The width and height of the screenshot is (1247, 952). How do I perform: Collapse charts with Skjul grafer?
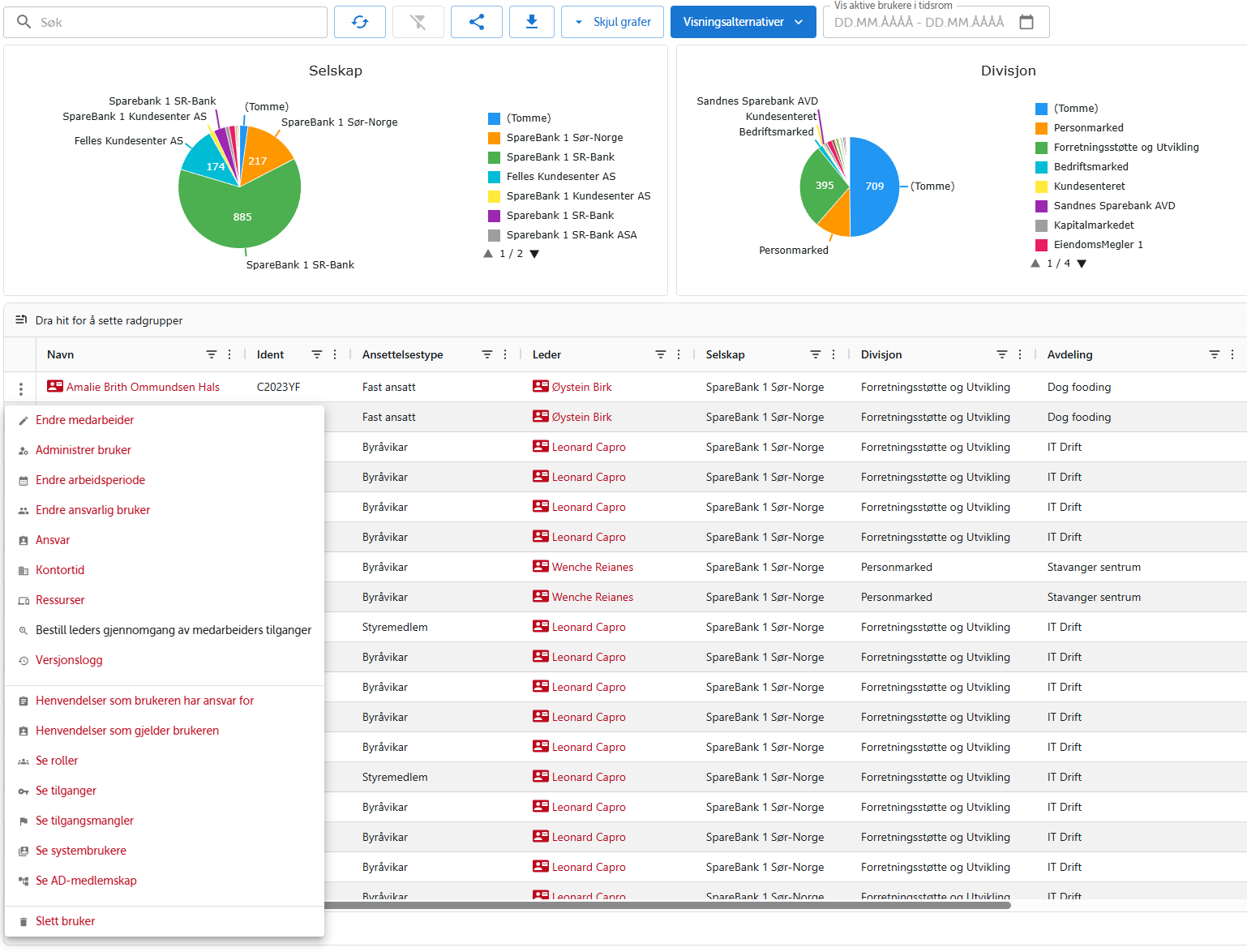point(613,22)
